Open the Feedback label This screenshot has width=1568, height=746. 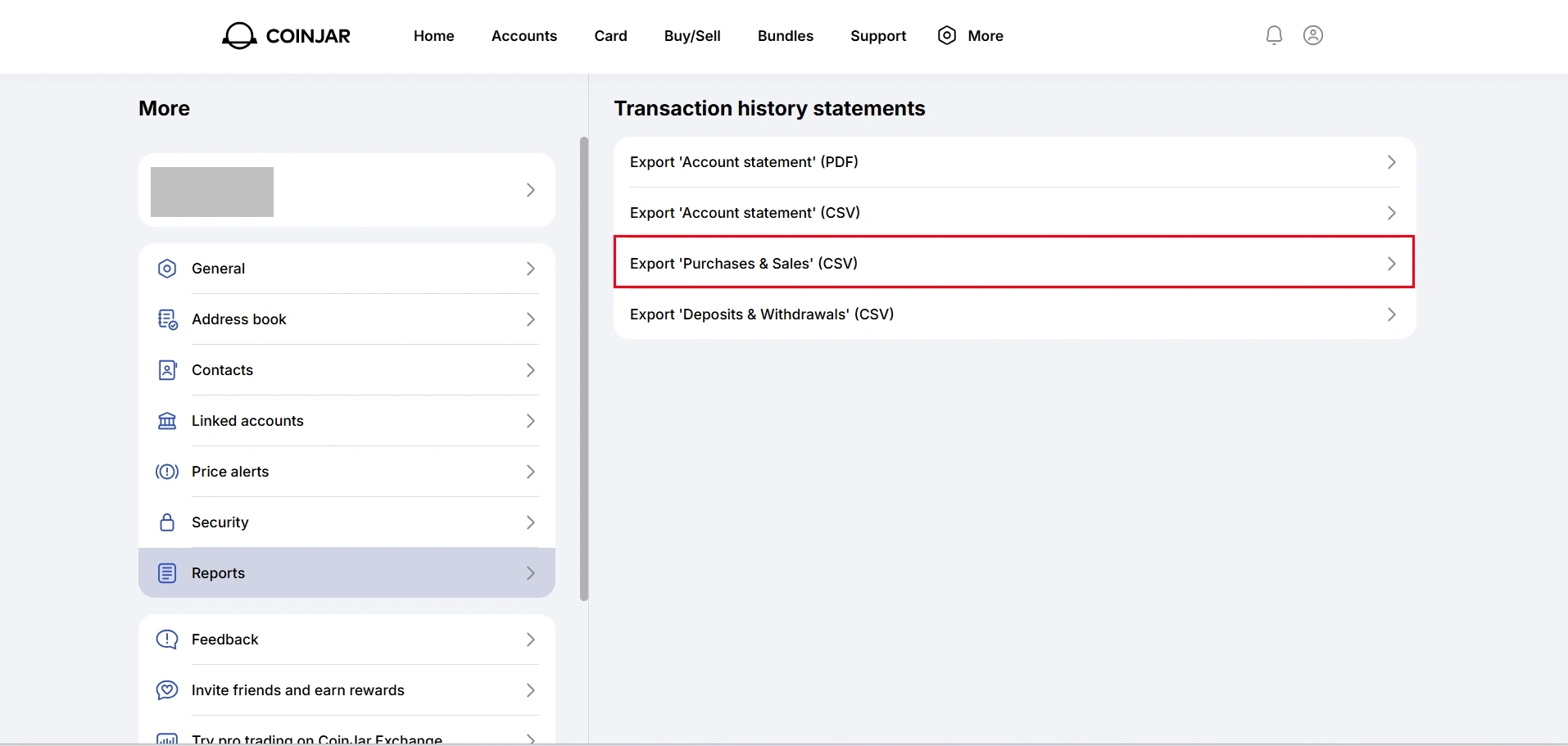tap(225, 640)
